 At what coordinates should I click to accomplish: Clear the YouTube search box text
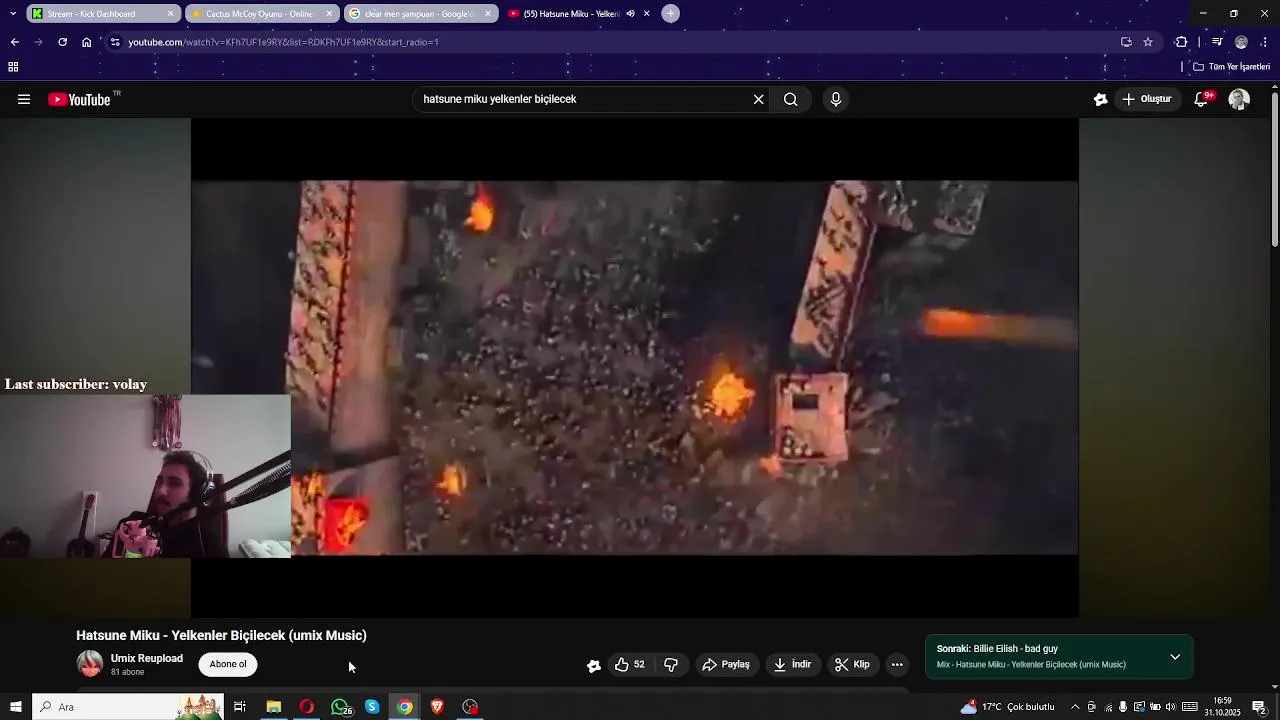tap(758, 99)
